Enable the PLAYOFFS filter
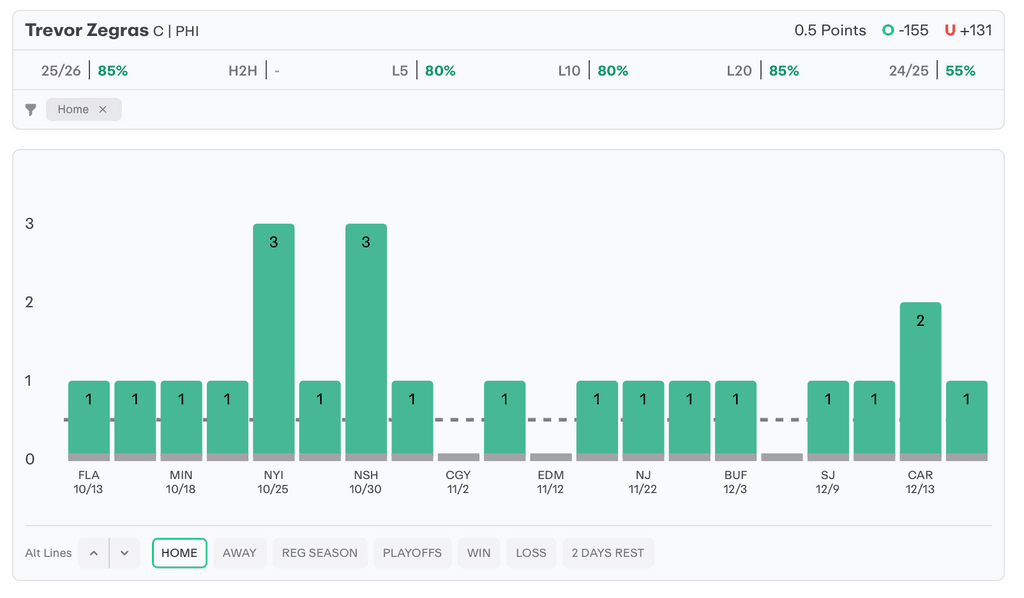This screenshot has height=598, width=1024. click(412, 553)
